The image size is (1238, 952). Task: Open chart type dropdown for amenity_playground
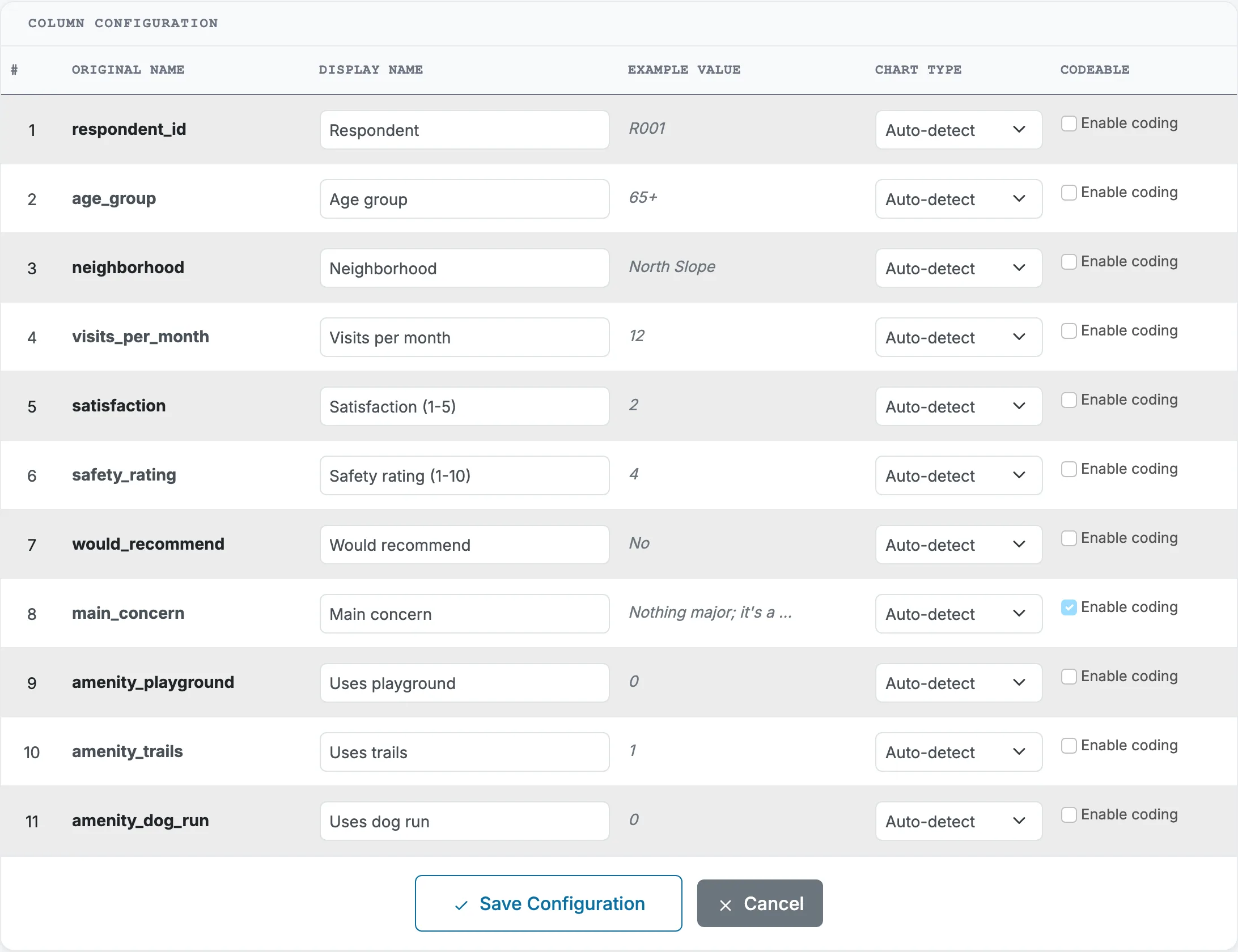pyautogui.click(x=959, y=683)
